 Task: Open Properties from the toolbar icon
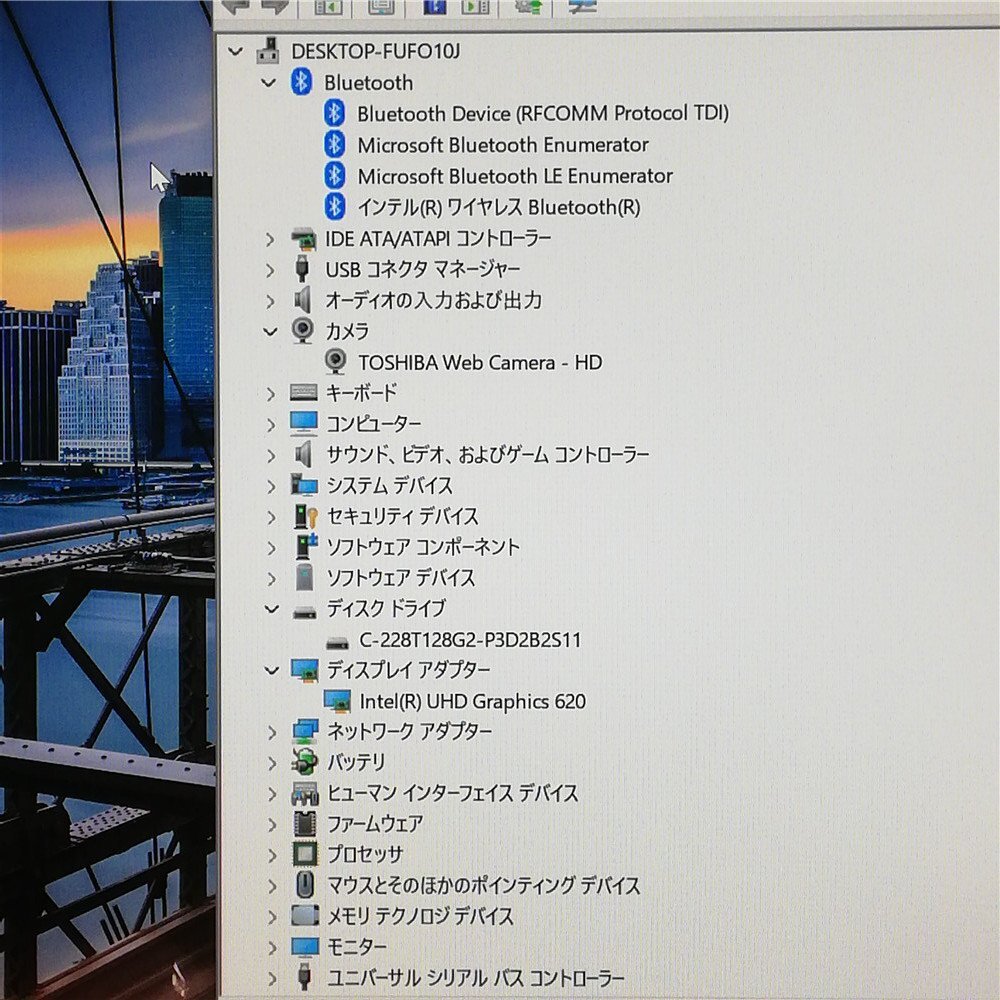(x=383, y=7)
